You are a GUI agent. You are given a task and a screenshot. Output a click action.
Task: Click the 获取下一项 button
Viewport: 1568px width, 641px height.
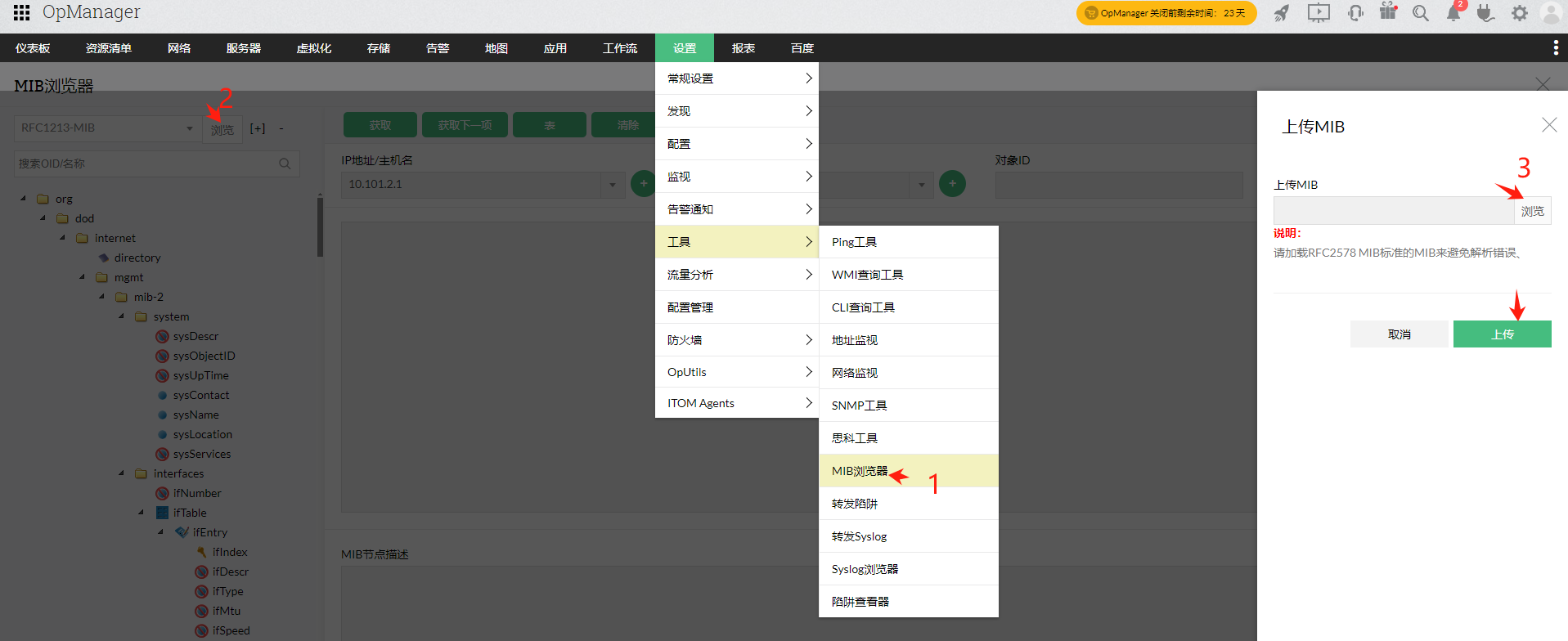pyautogui.click(x=465, y=125)
